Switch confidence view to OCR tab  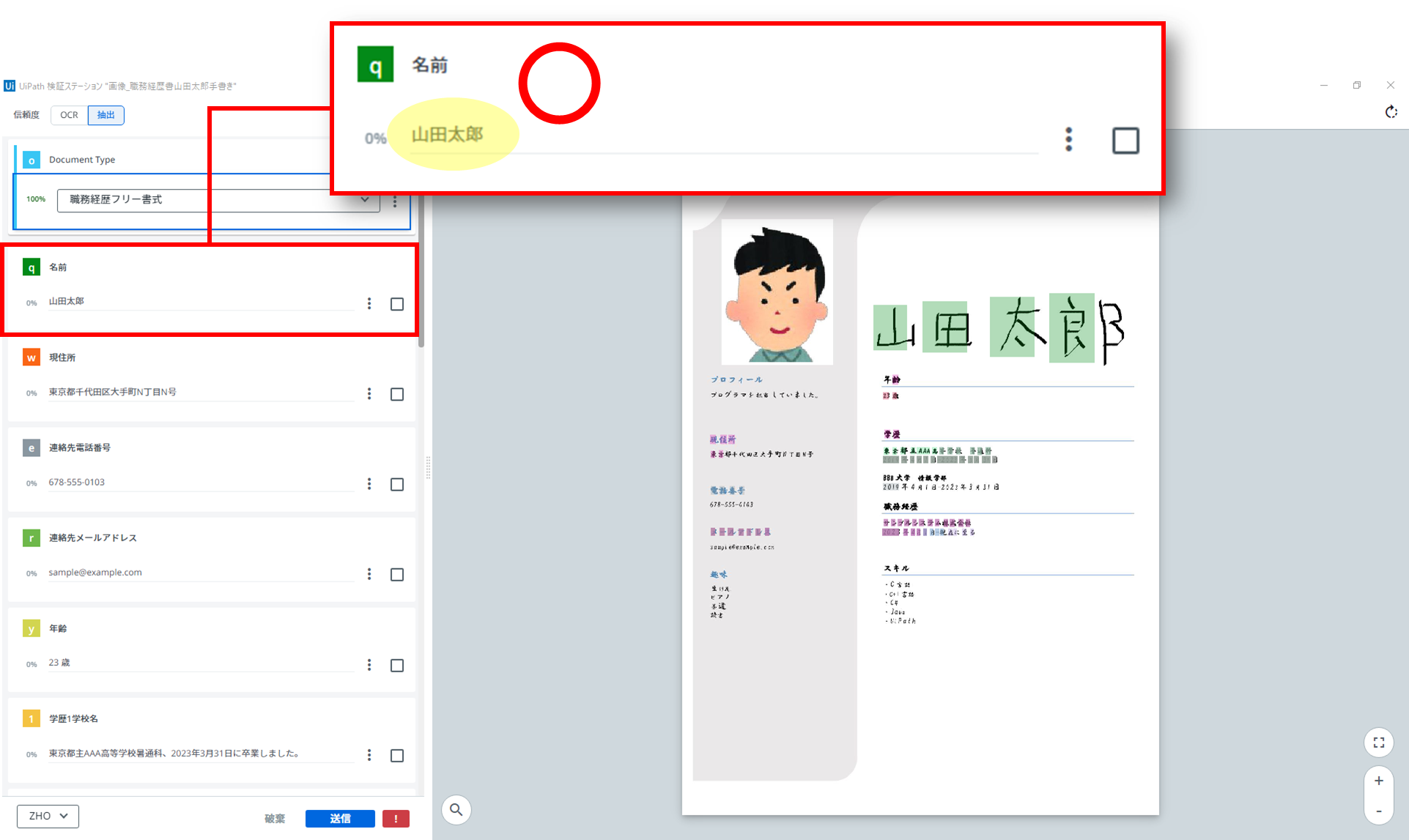69,115
